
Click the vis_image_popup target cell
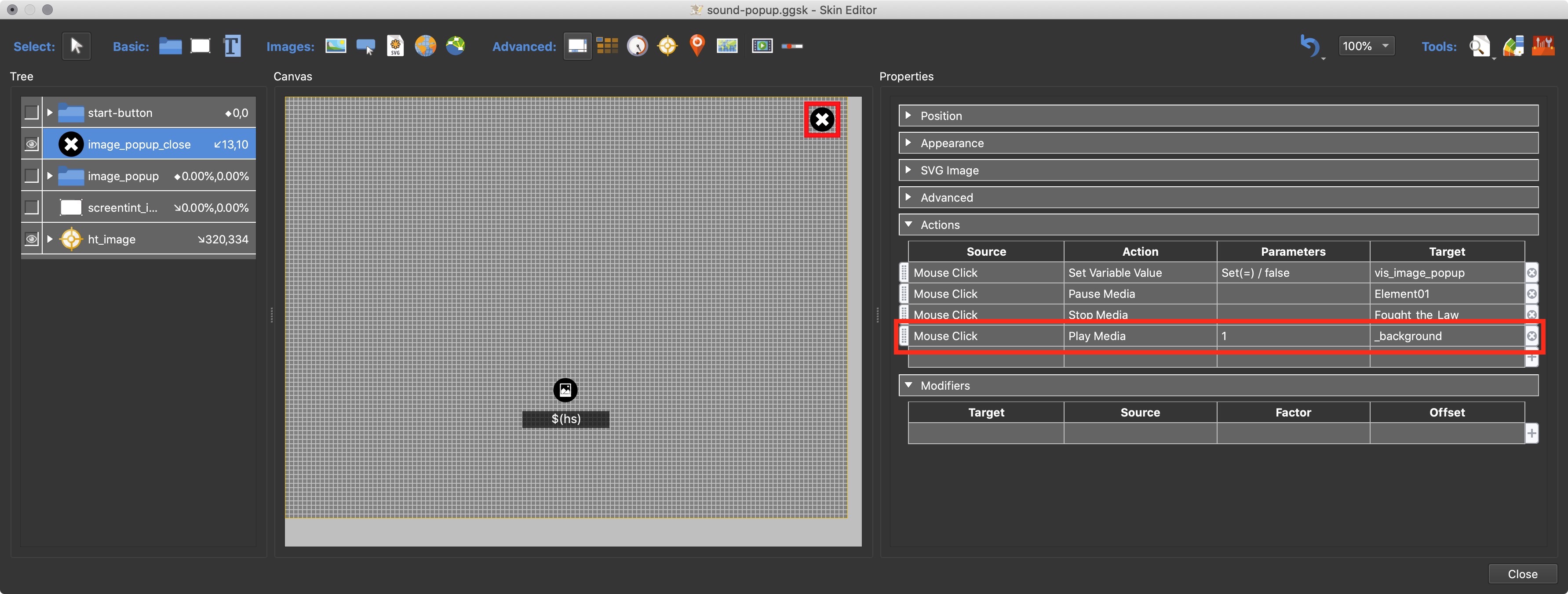coord(1447,273)
